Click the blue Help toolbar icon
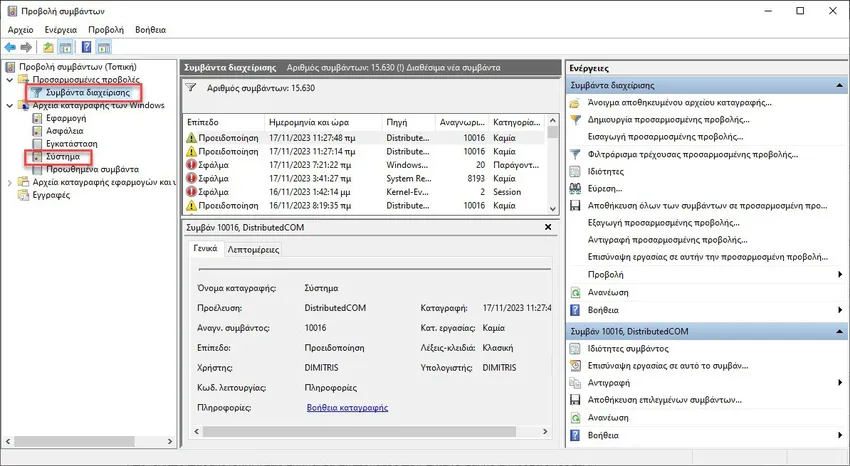The image size is (850, 466). pos(86,48)
